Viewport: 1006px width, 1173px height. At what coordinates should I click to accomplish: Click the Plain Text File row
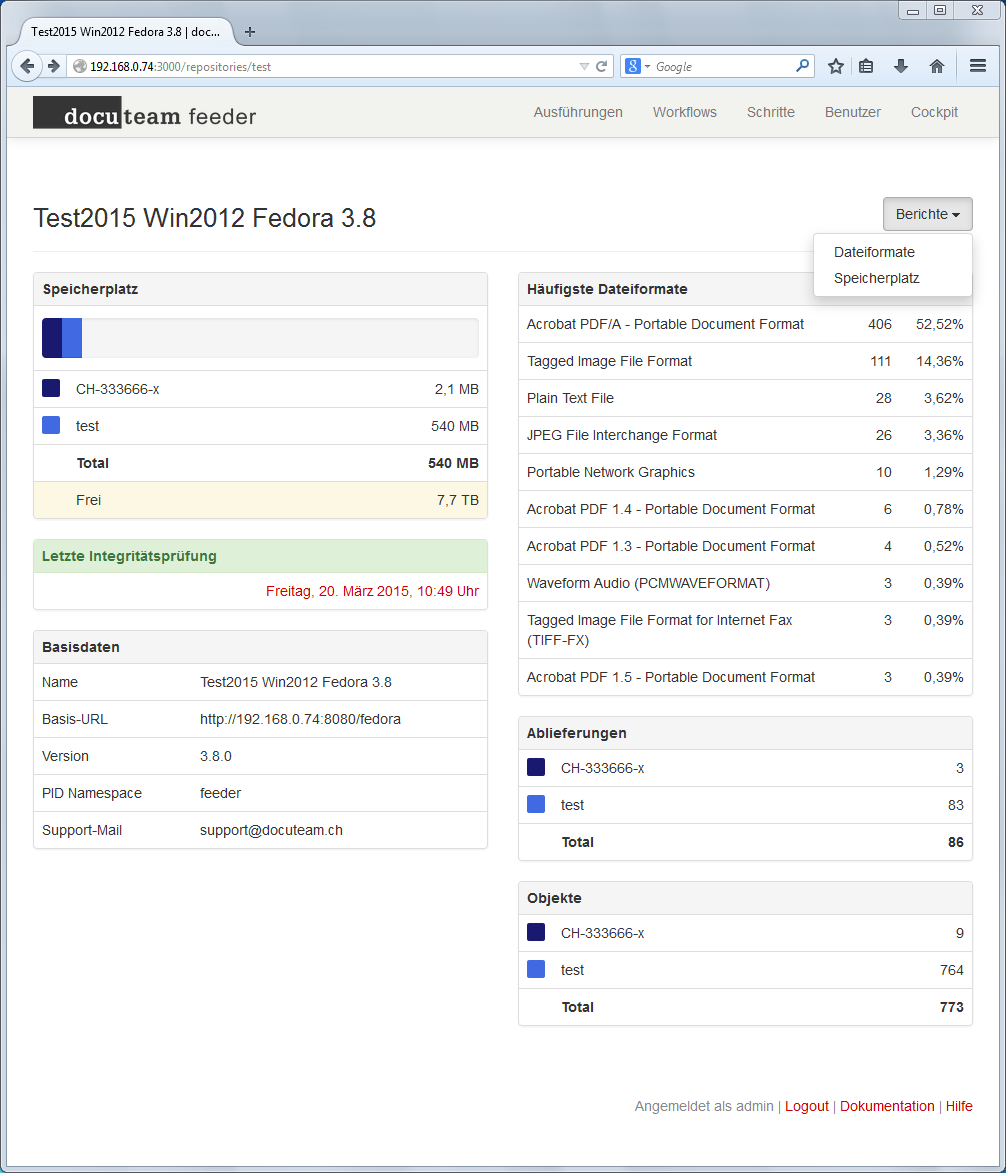click(745, 398)
